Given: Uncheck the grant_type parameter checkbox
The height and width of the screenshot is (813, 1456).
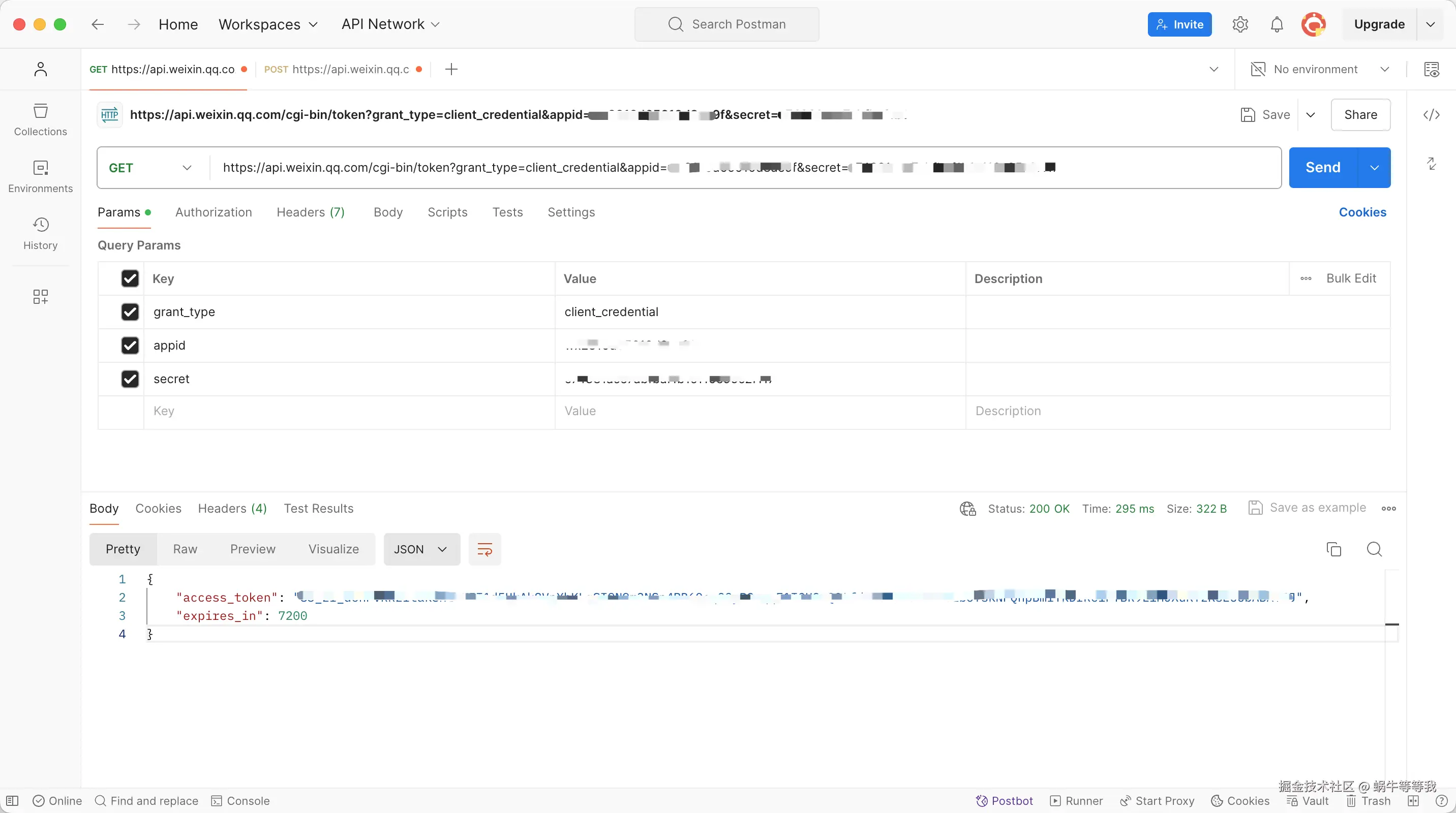Looking at the screenshot, I should [130, 312].
